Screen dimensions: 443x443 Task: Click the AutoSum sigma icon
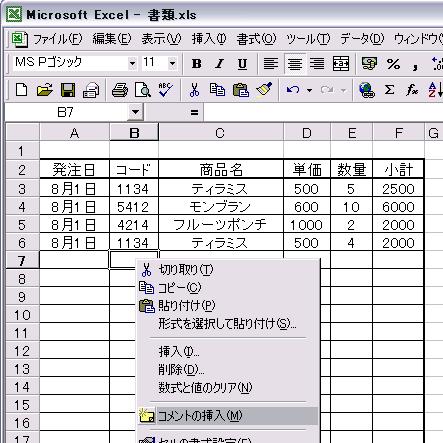[389, 90]
